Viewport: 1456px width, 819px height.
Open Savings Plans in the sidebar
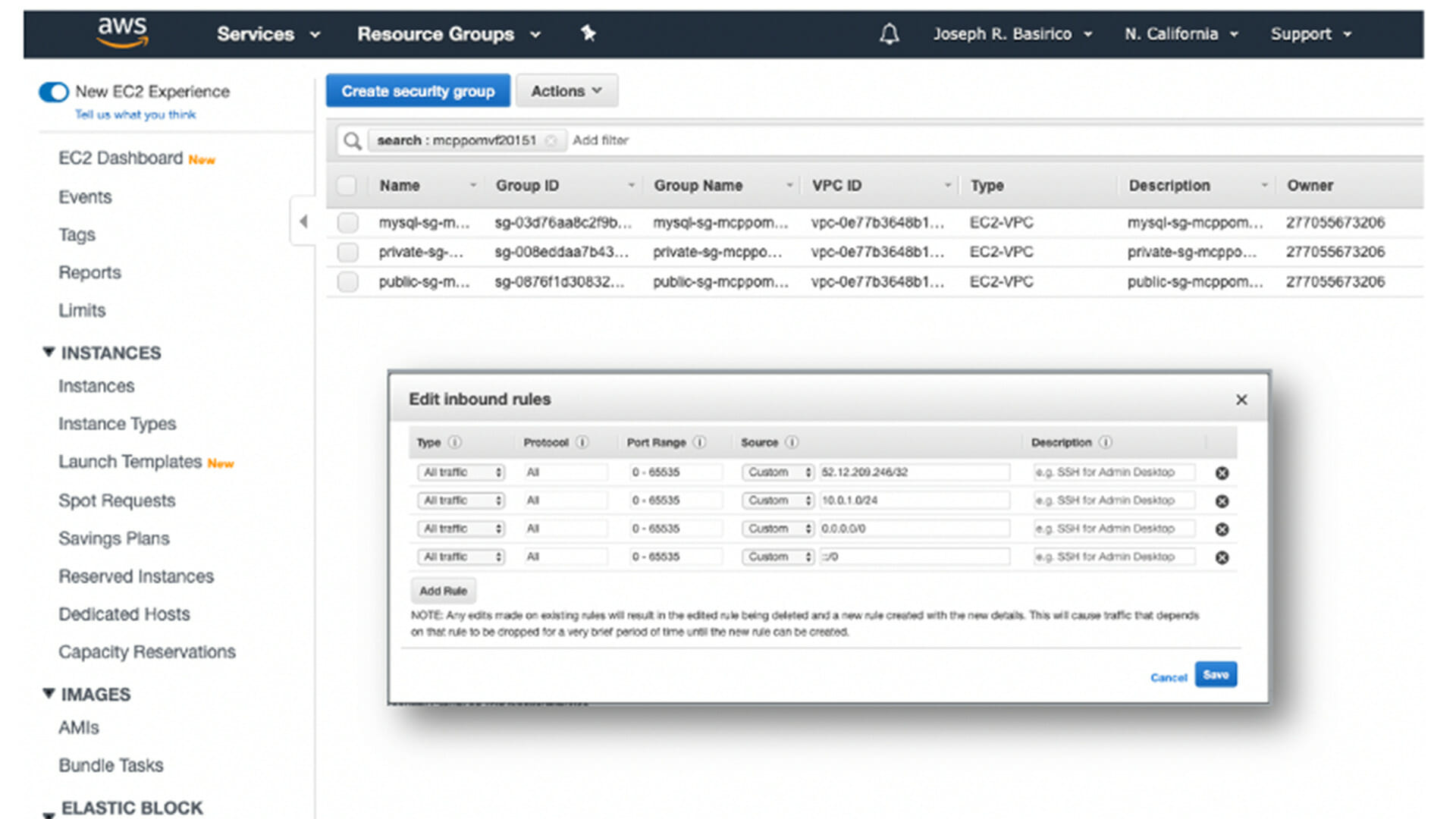coord(114,539)
